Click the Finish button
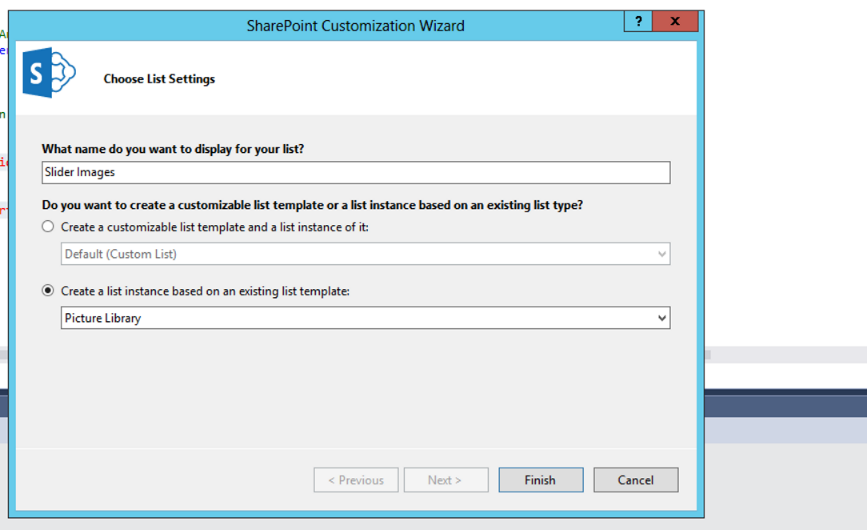This screenshot has width=867, height=530. pos(541,480)
